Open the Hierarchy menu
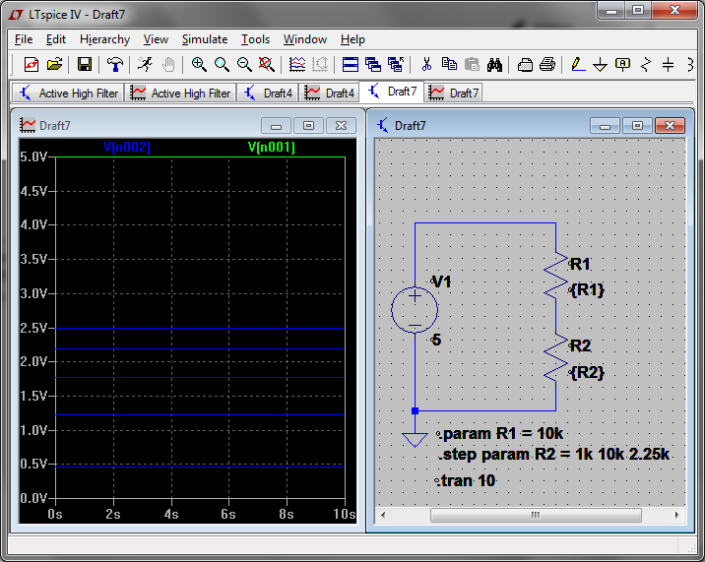 [105, 39]
